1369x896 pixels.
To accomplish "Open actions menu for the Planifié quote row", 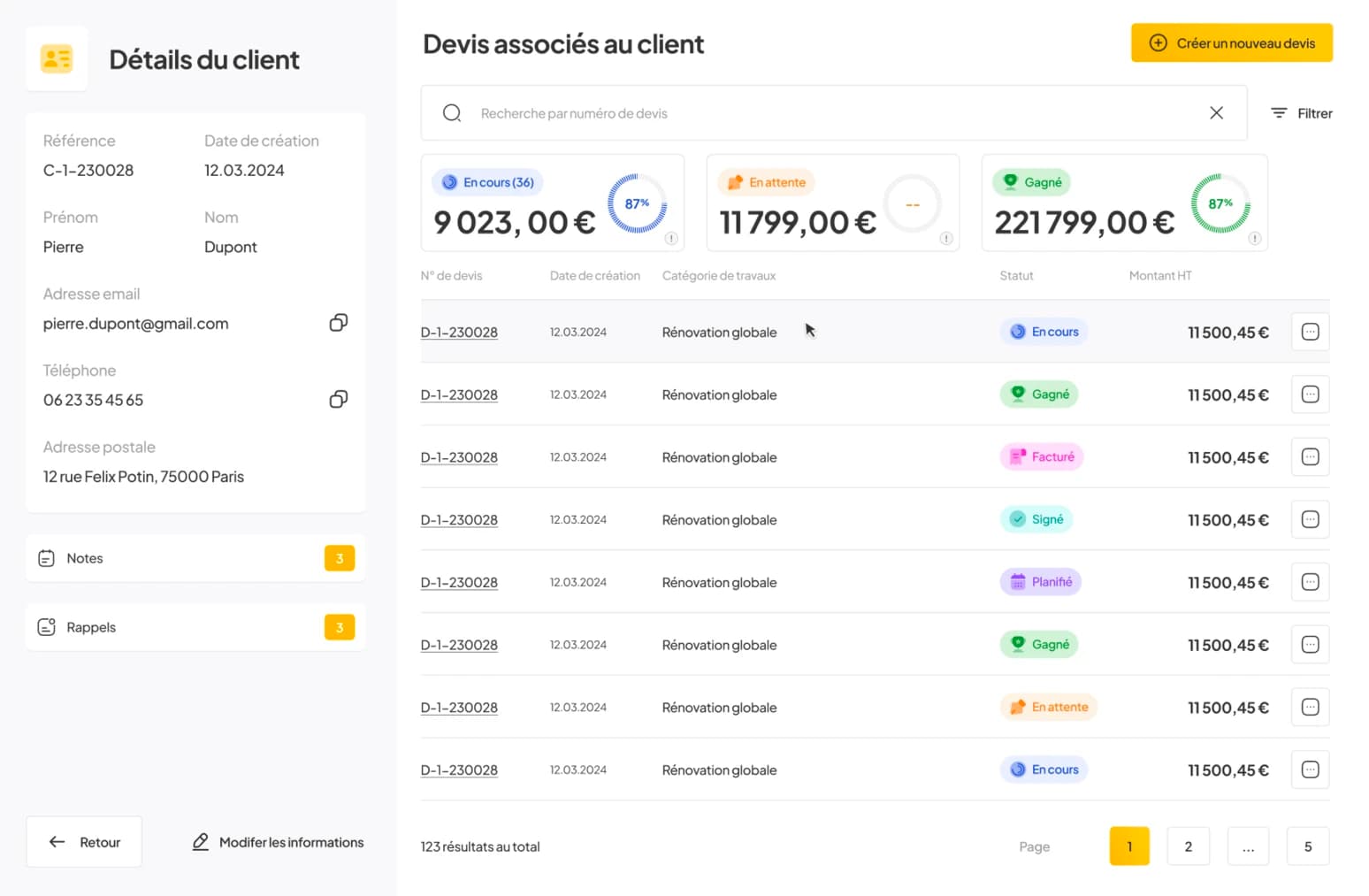I will 1310,582.
